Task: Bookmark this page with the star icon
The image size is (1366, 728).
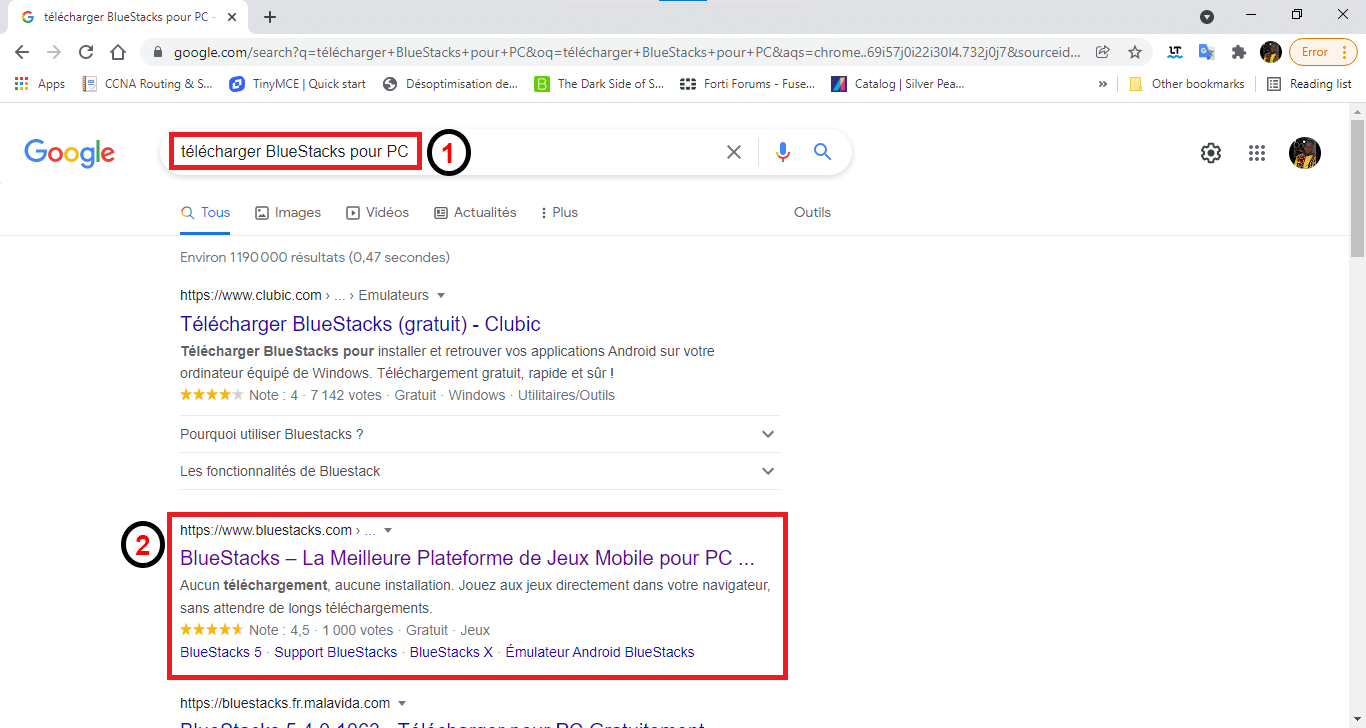Action: 1135,52
